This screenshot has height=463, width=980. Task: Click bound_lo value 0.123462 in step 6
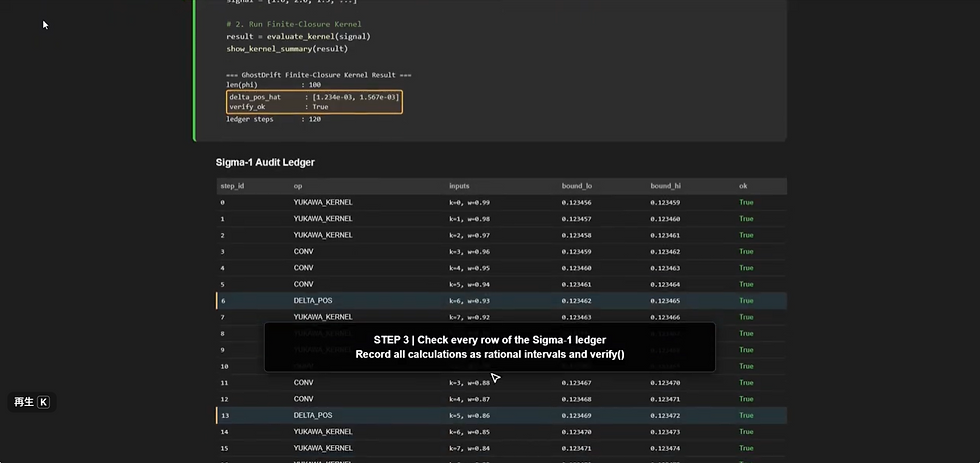(576, 301)
